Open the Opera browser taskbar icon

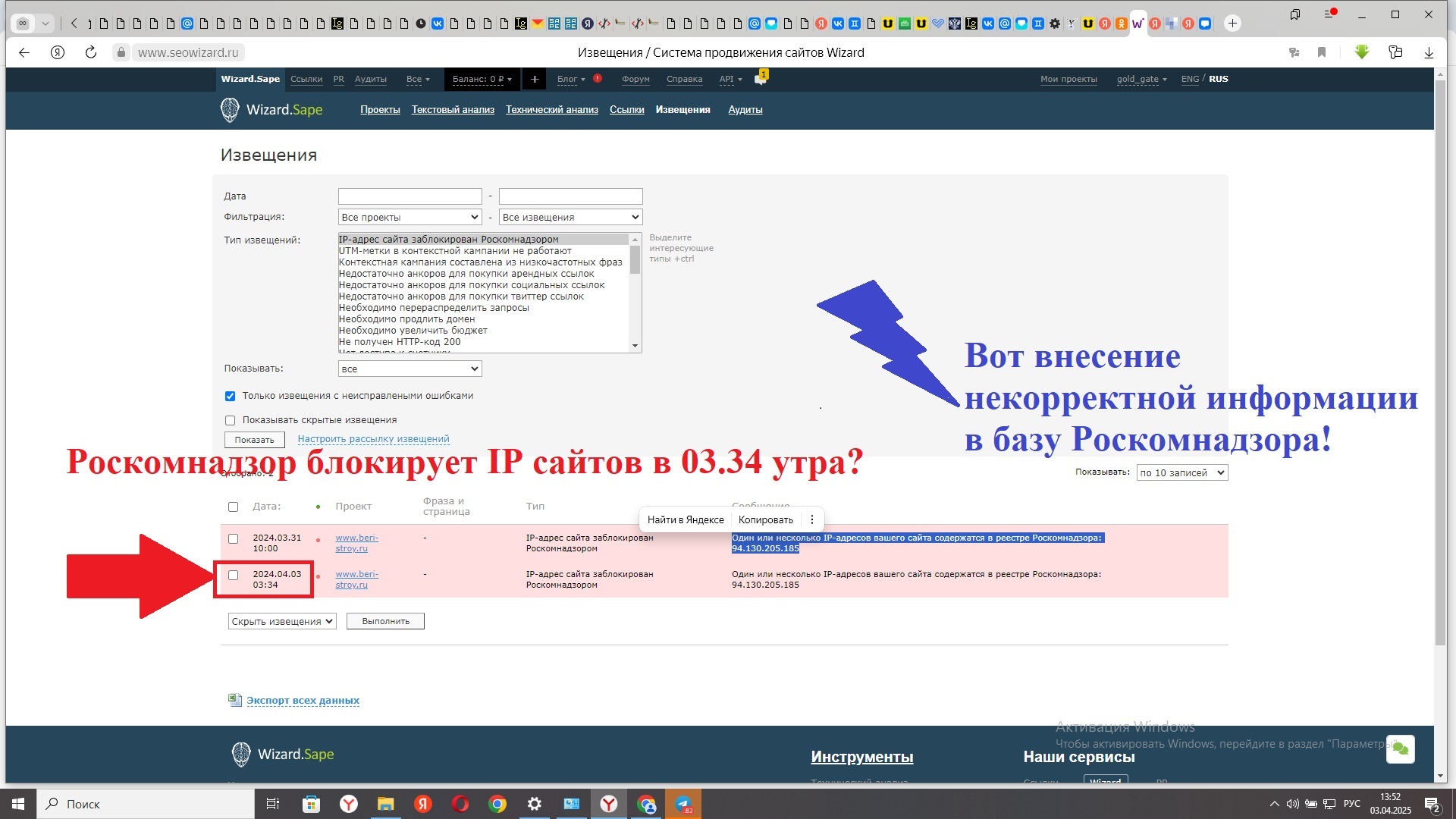click(x=460, y=804)
